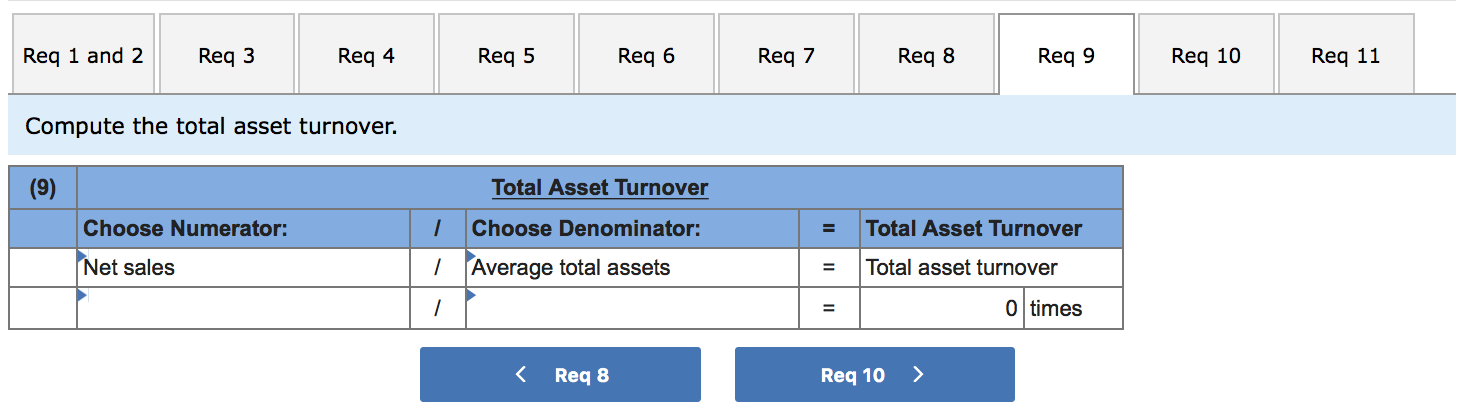Click the result cell showing 0
Image resolution: width=1474 pixels, height=414 pixels.
(942, 308)
